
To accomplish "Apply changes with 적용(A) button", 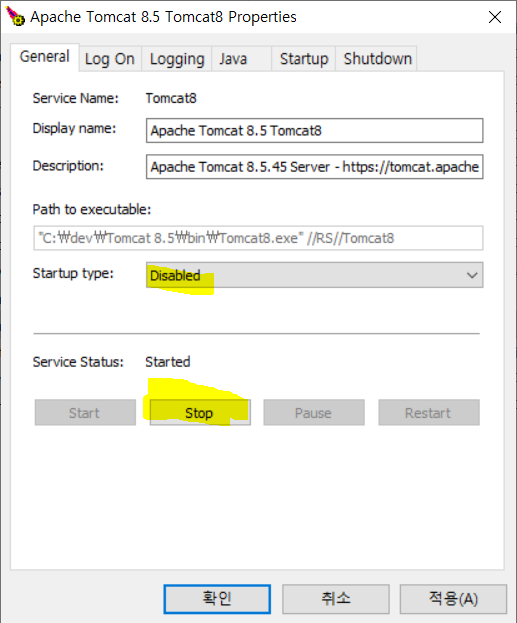I will pos(453,599).
